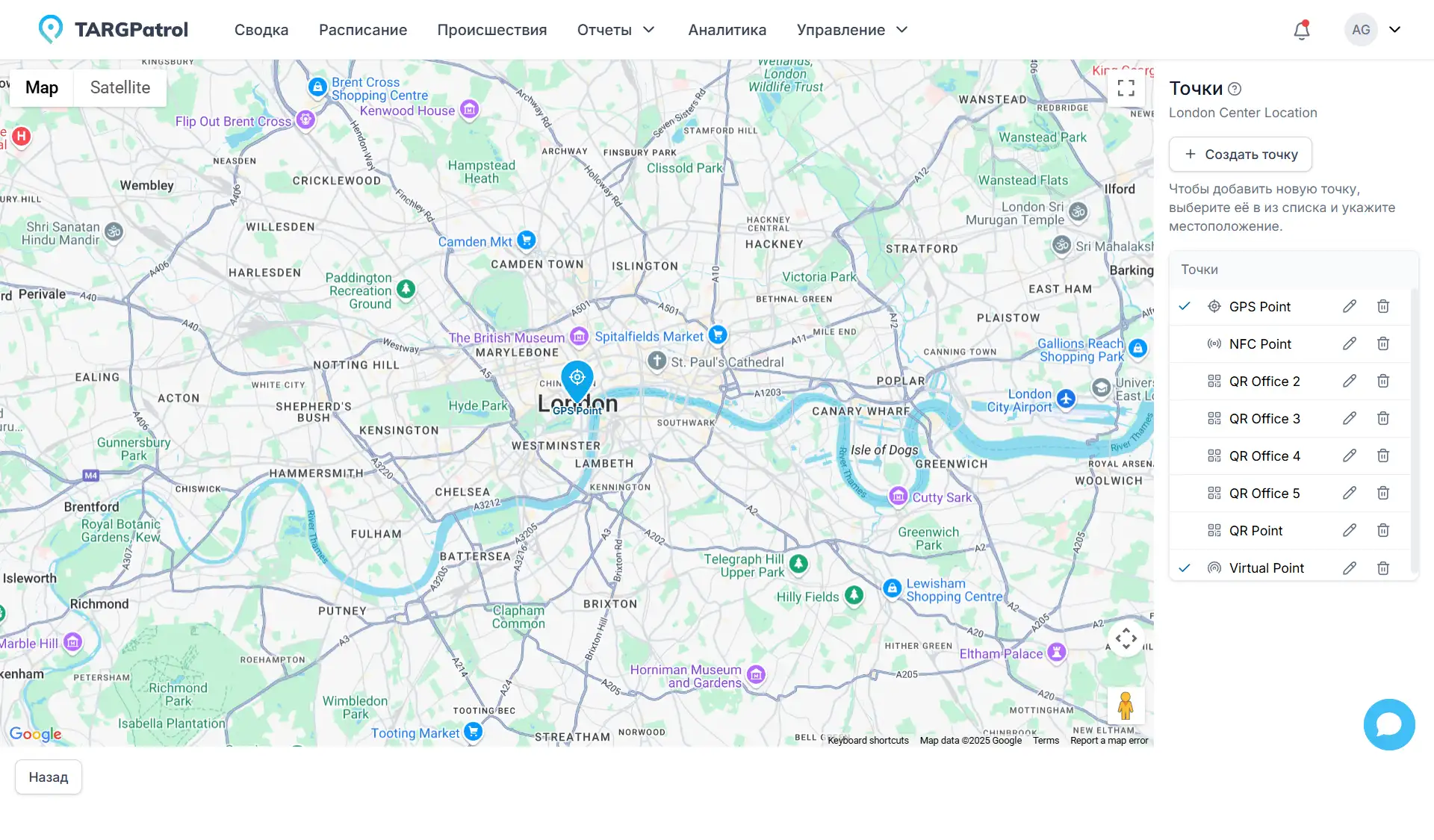This screenshot has height=840, width=1434.
Task: Expand the Отчеты dropdown menu
Action: coord(615,30)
